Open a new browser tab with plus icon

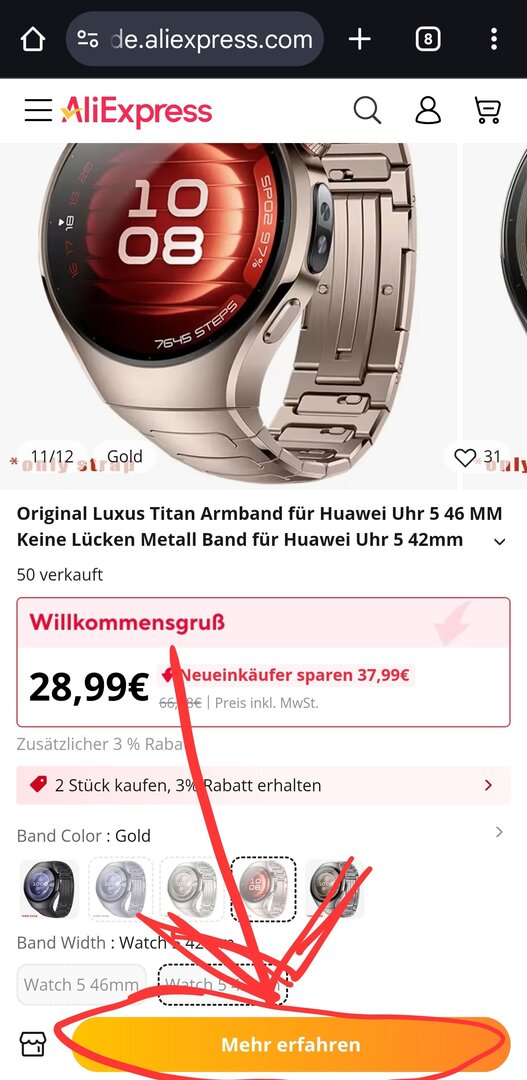360,39
